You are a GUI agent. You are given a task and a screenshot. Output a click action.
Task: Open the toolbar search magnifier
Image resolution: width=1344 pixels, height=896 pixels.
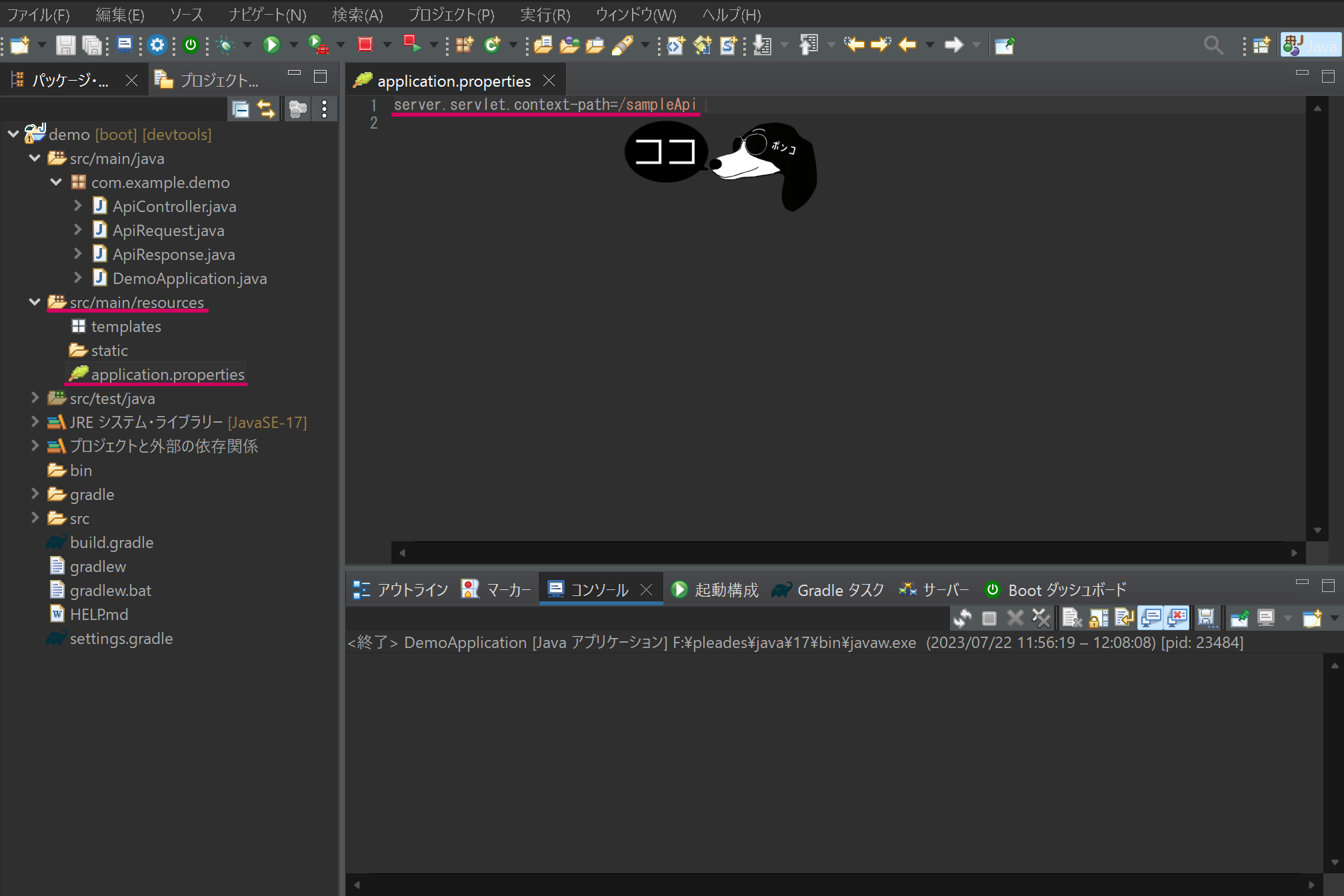click(x=1213, y=45)
